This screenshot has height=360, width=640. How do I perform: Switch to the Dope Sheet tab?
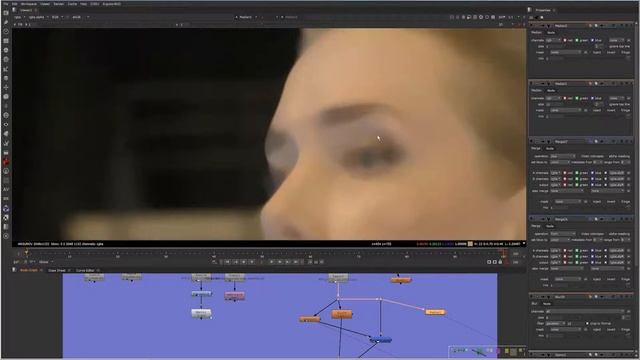click(57, 270)
